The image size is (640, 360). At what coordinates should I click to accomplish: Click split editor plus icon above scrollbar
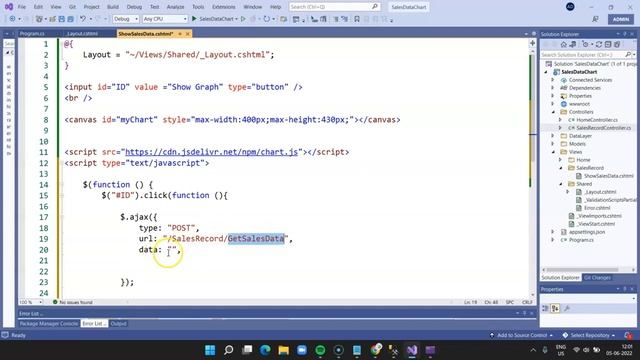[x=532, y=43]
